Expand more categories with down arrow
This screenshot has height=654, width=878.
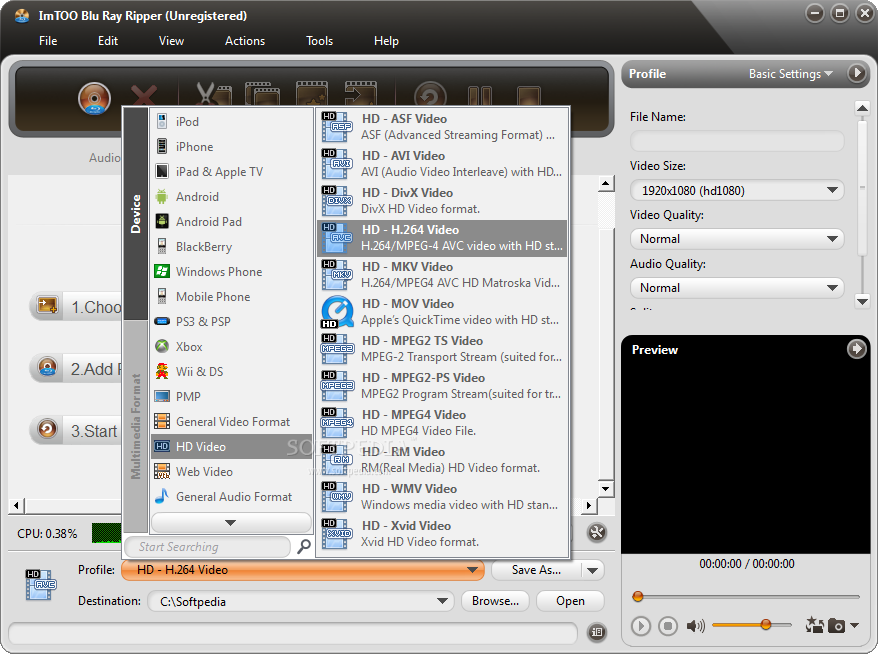231,522
